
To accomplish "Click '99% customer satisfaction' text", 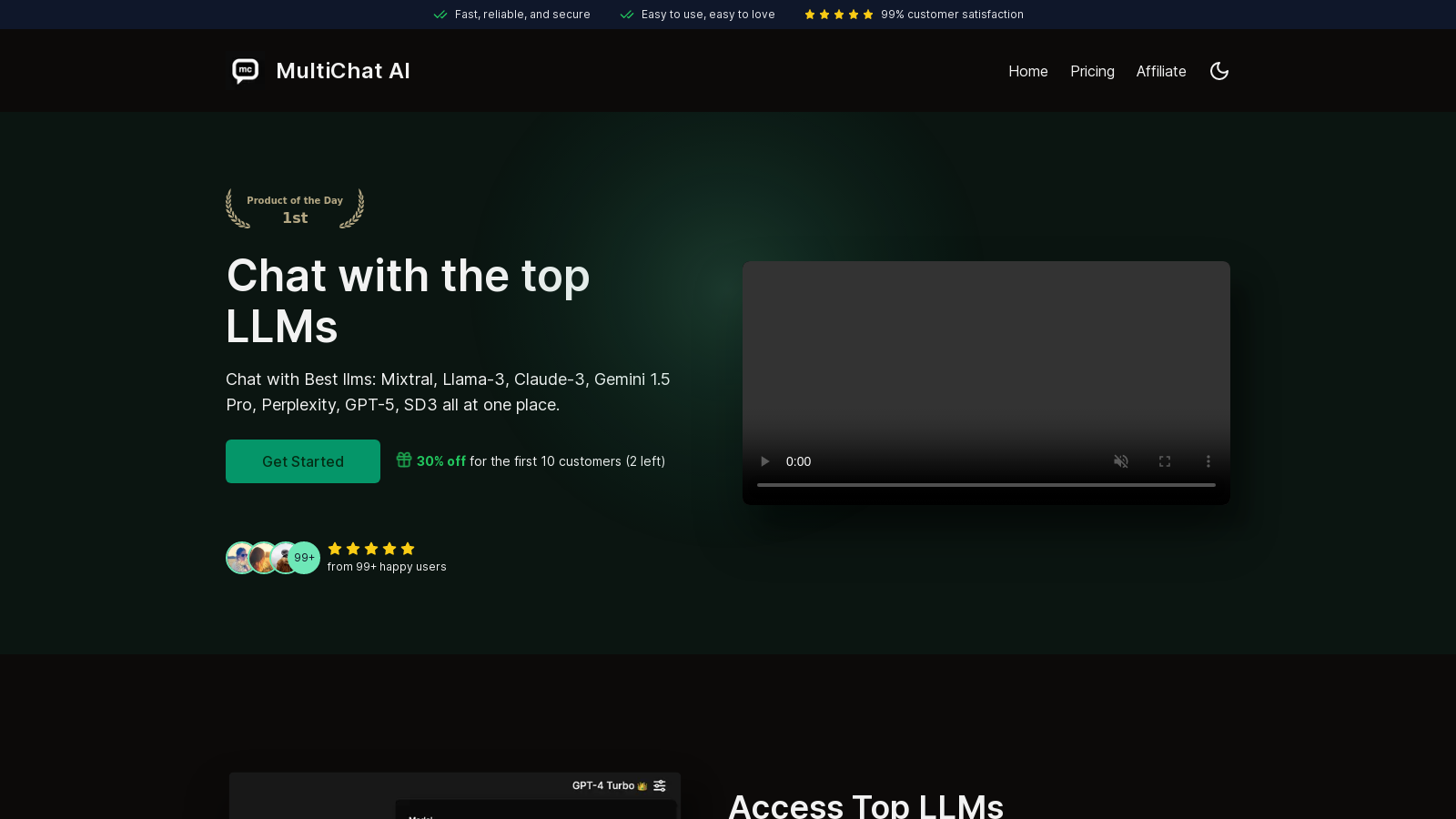I will pos(952,15).
